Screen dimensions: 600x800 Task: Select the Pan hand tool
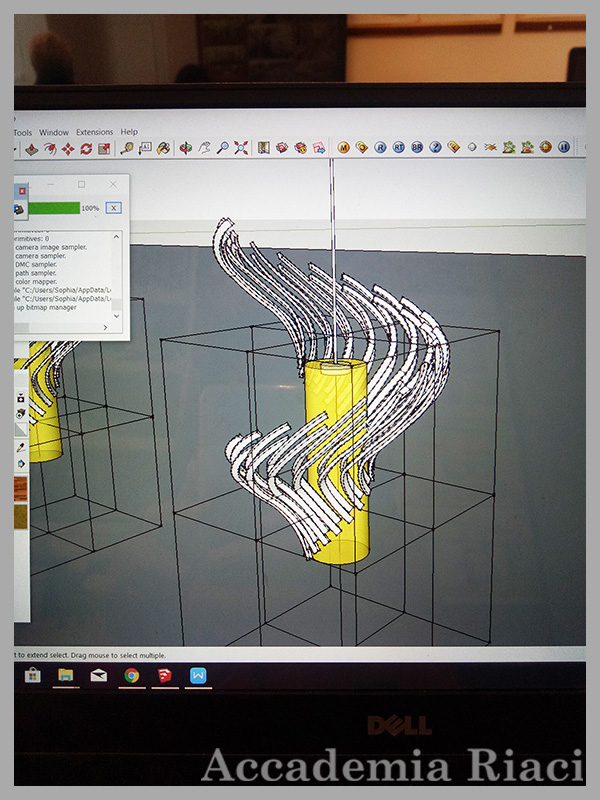[204, 148]
